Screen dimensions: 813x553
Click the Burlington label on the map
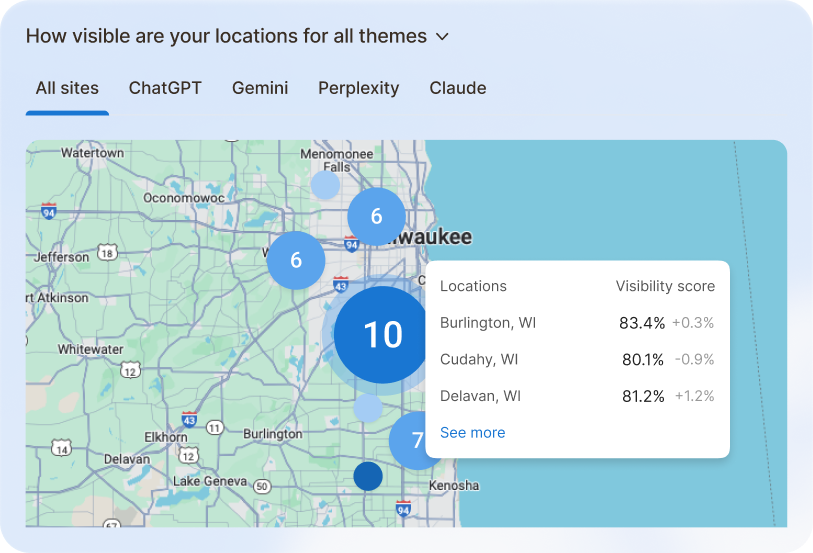pos(273,434)
